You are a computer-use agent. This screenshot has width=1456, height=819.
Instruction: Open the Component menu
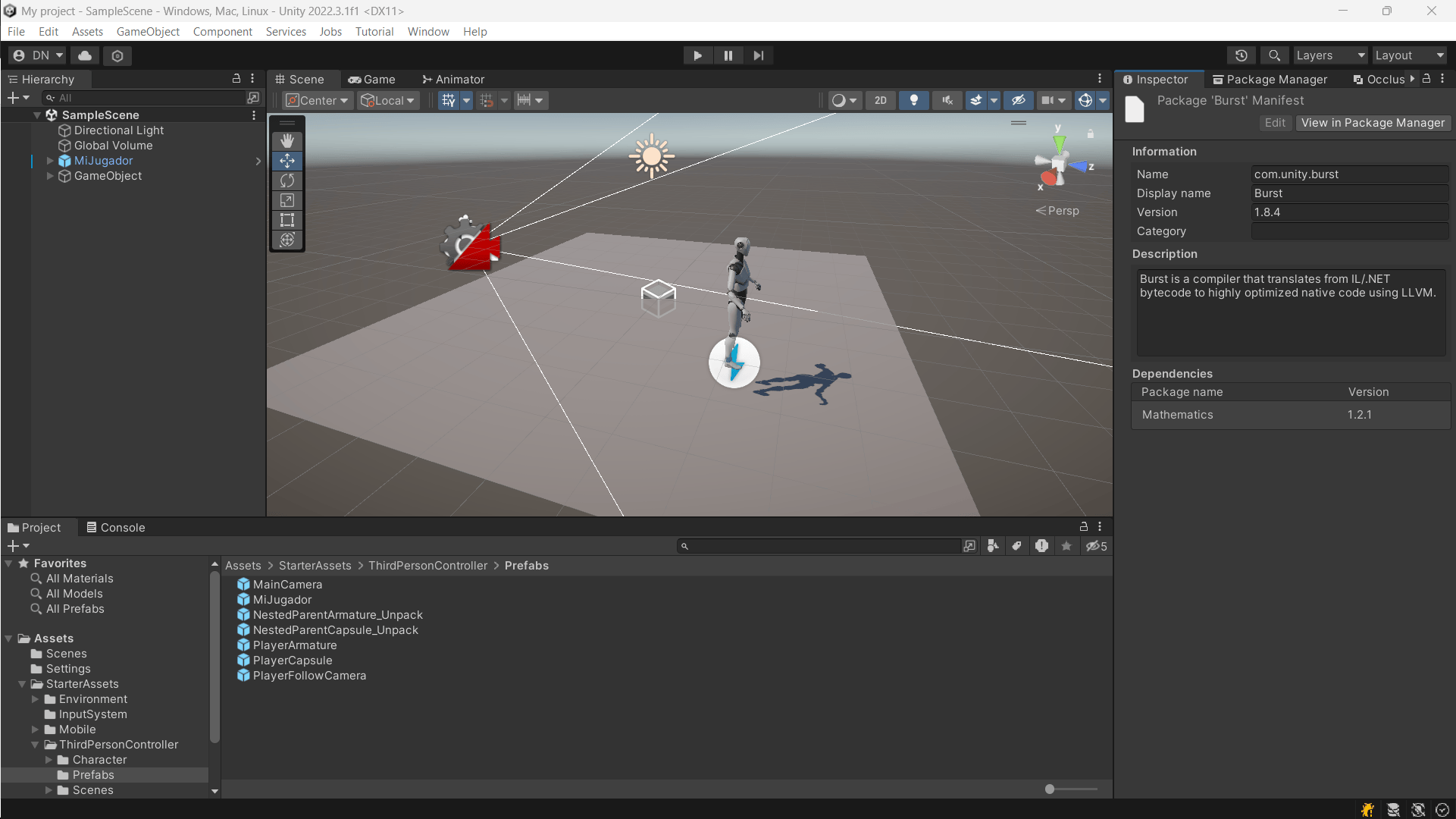click(222, 31)
